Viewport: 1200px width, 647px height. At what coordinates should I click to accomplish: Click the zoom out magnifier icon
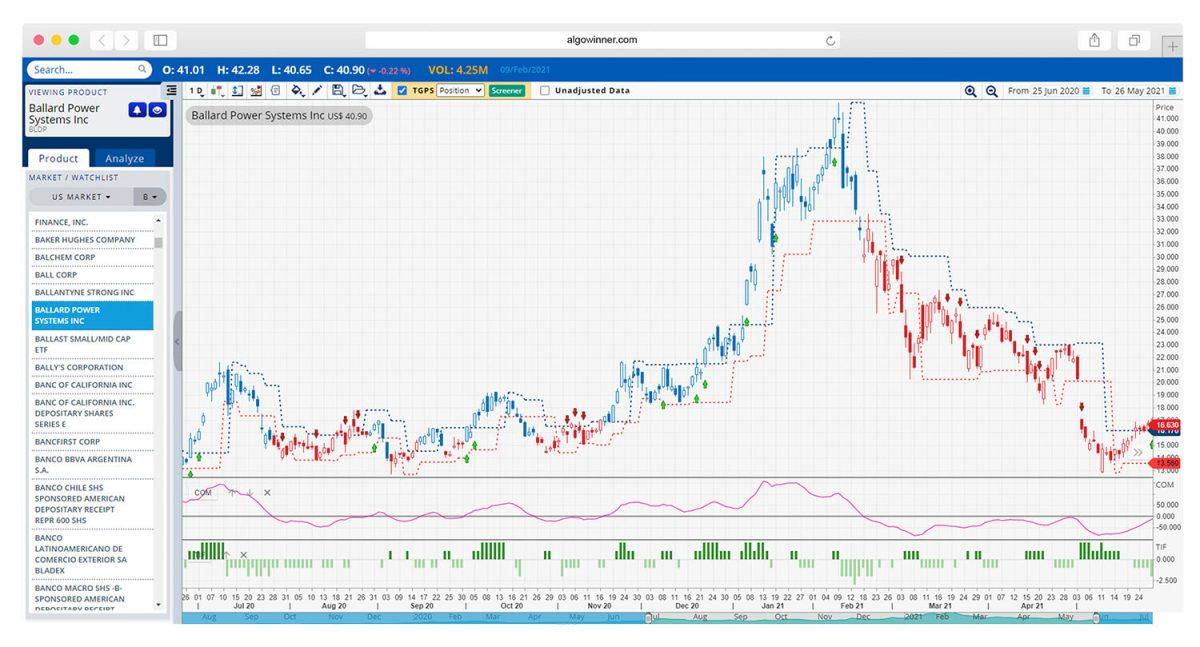point(991,90)
